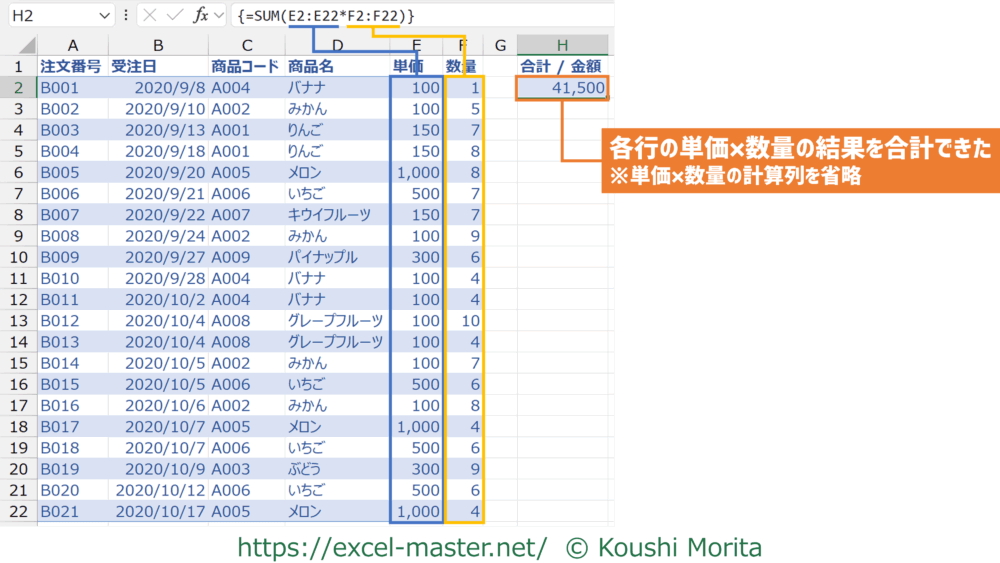Select column A header
The height and width of the screenshot is (563, 1000).
[73, 45]
